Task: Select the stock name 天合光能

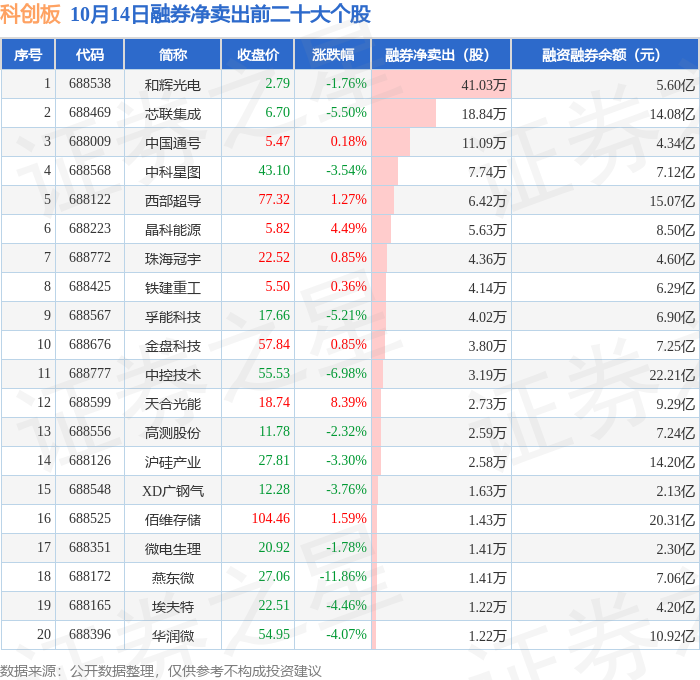Action: (x=173, y=404)
